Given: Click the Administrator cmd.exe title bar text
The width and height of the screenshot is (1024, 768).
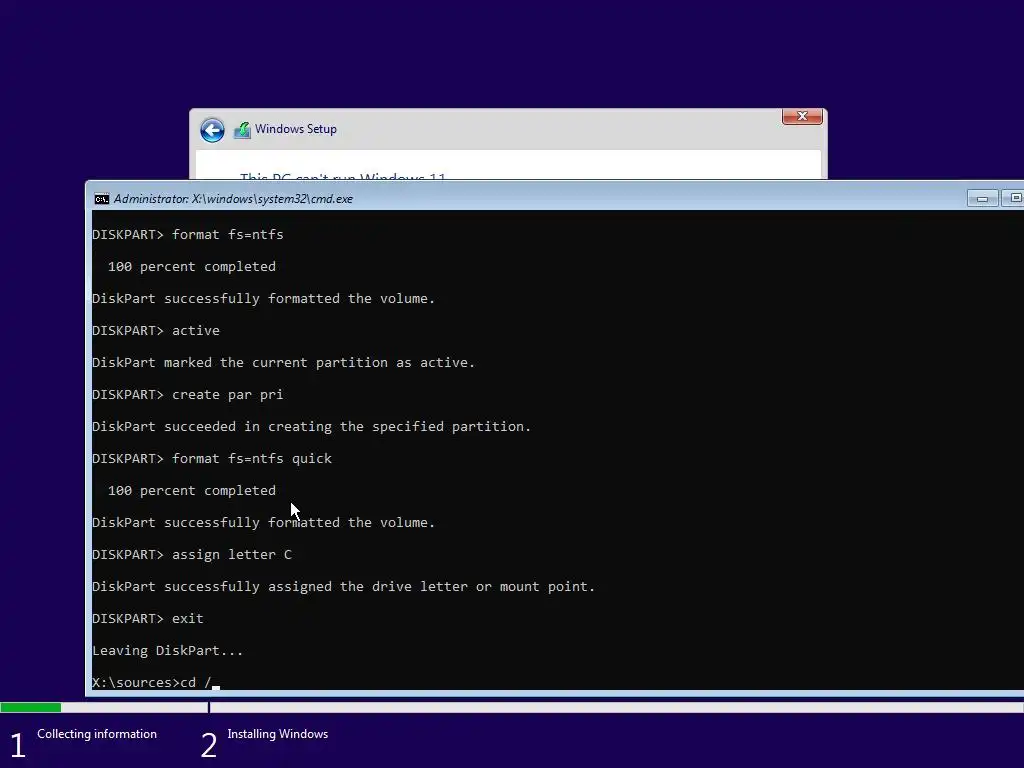Looking at the screenshot, I should point(233,199).
